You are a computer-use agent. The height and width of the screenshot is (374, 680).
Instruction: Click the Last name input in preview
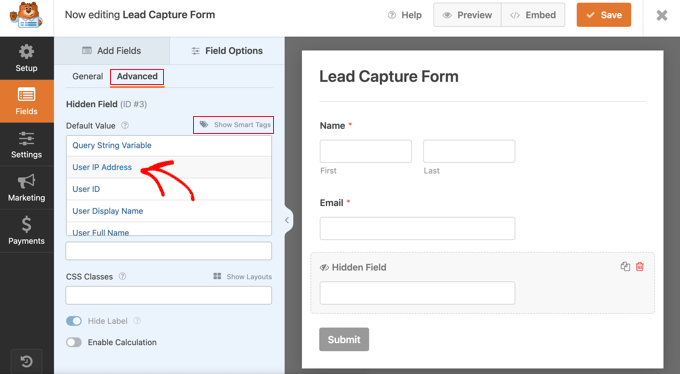tap(469, 151)
